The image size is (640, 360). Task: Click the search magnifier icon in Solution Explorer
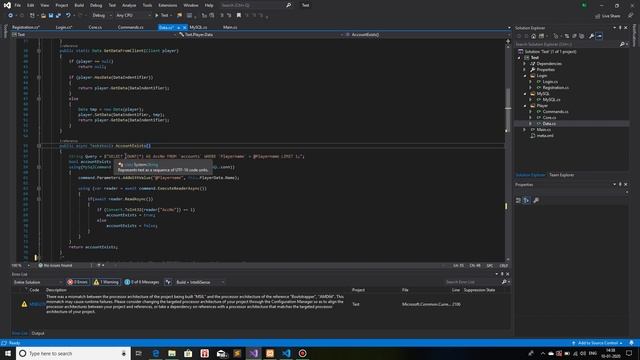[622, 44]
